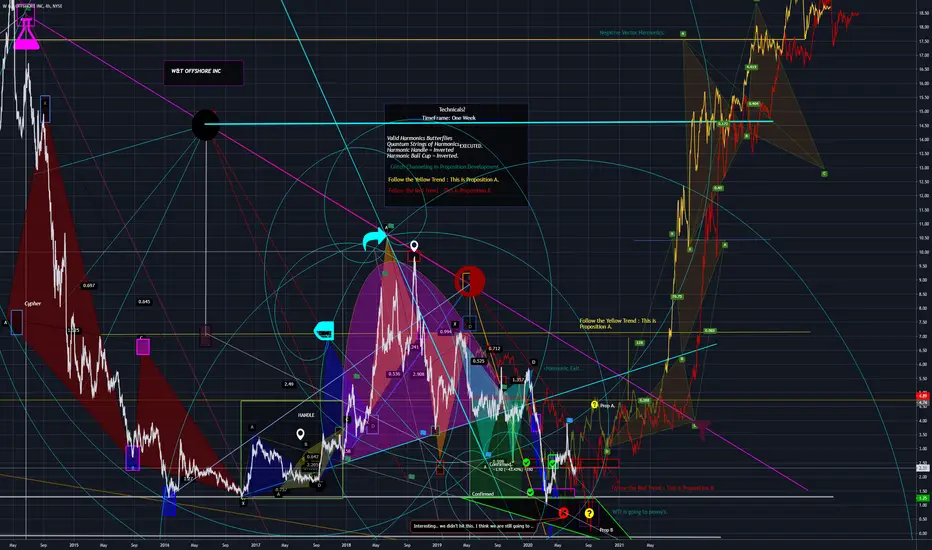Click the HANDLE label

click(x=306, y=415)
